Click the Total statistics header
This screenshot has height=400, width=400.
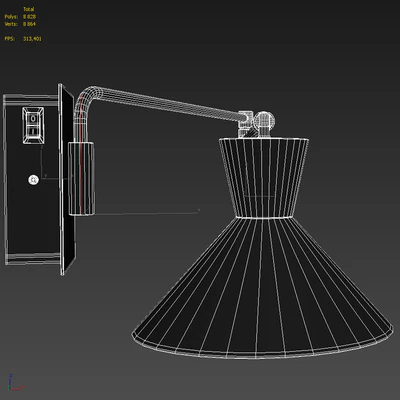point(29,9)
